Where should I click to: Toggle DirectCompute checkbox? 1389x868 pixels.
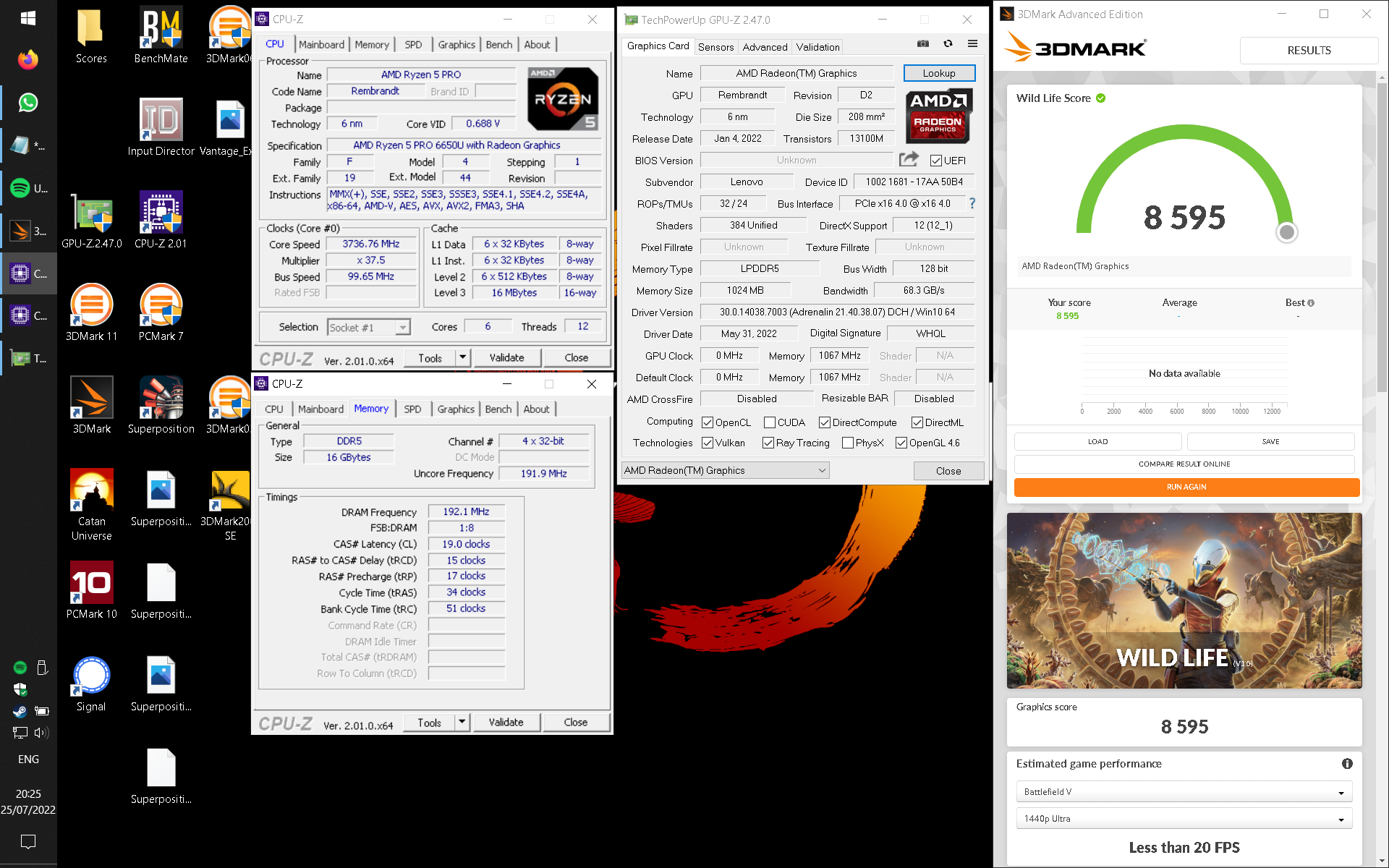[825, 422]
